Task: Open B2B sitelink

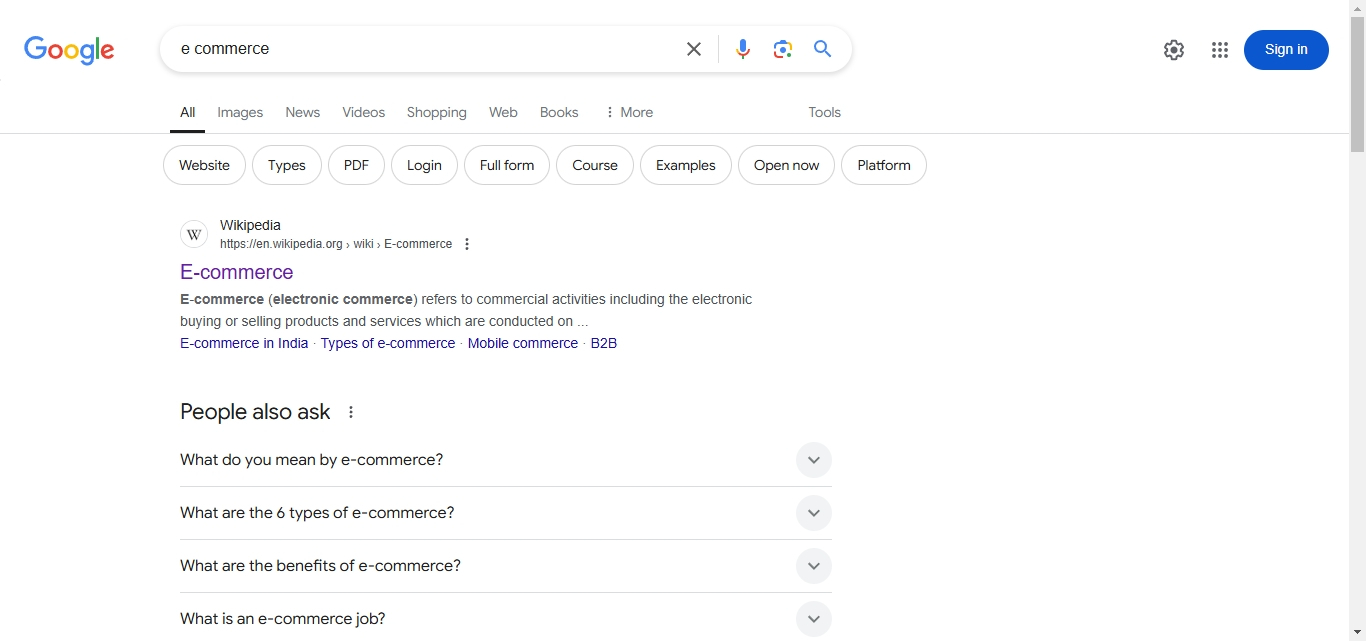Action: (x=604, y=343)
